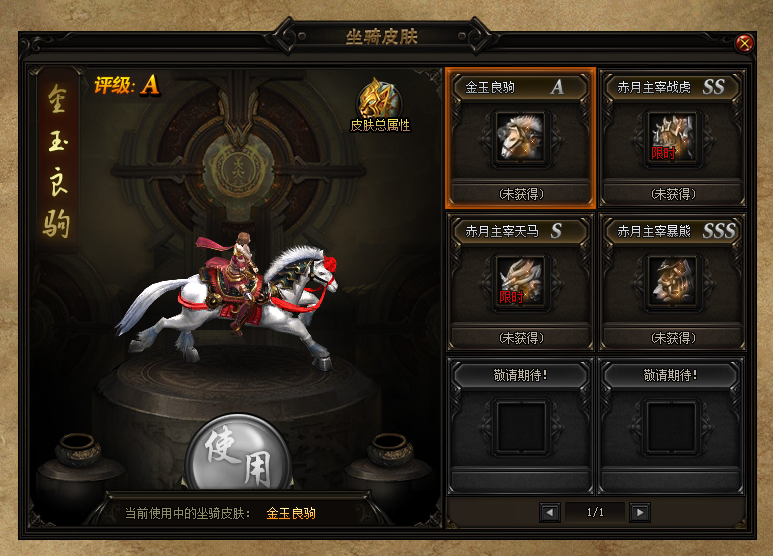Screen dimensions: 773x556
Task: Click 未获得 status under 赤月主宰战虎
Action: (x=673, y=194)
